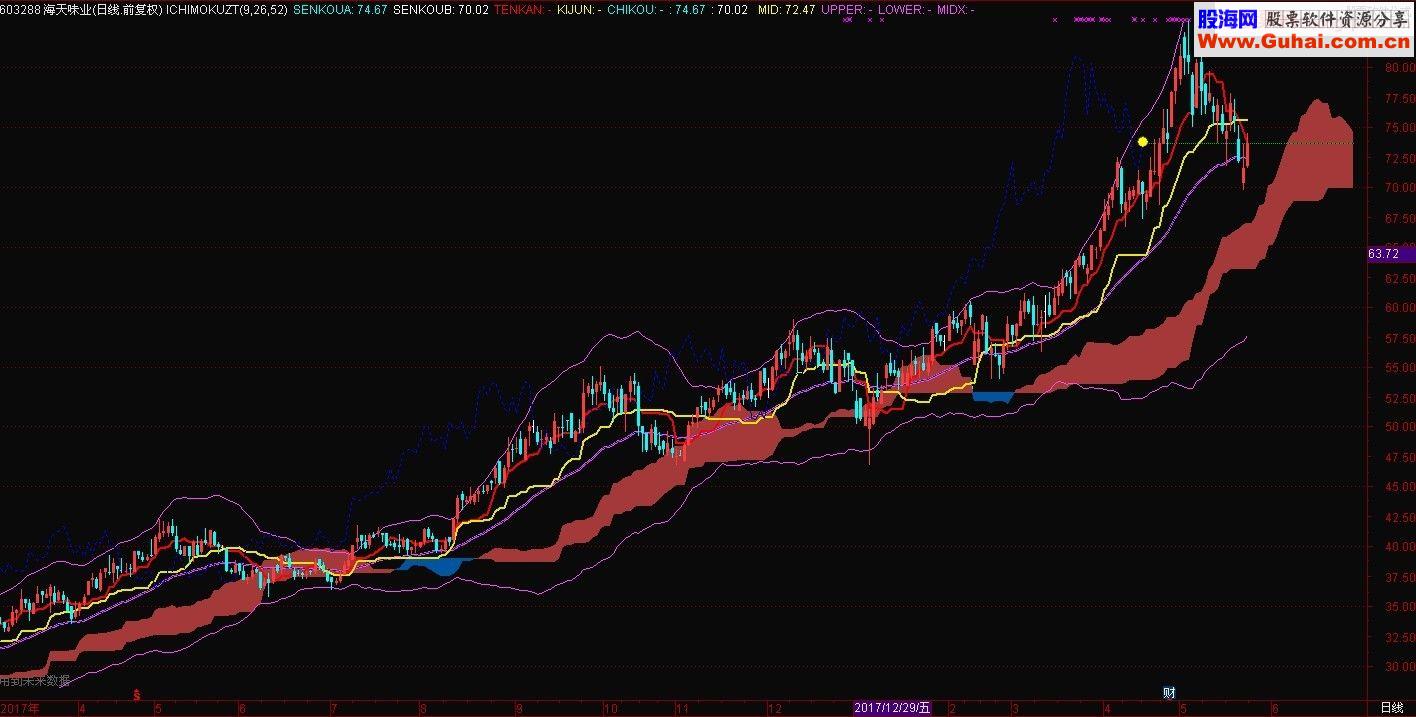Image resolution: width=1416 pixels, height=717 pixels.
Task: Click the KIJUN indicator label
Action: coord(578,9)
